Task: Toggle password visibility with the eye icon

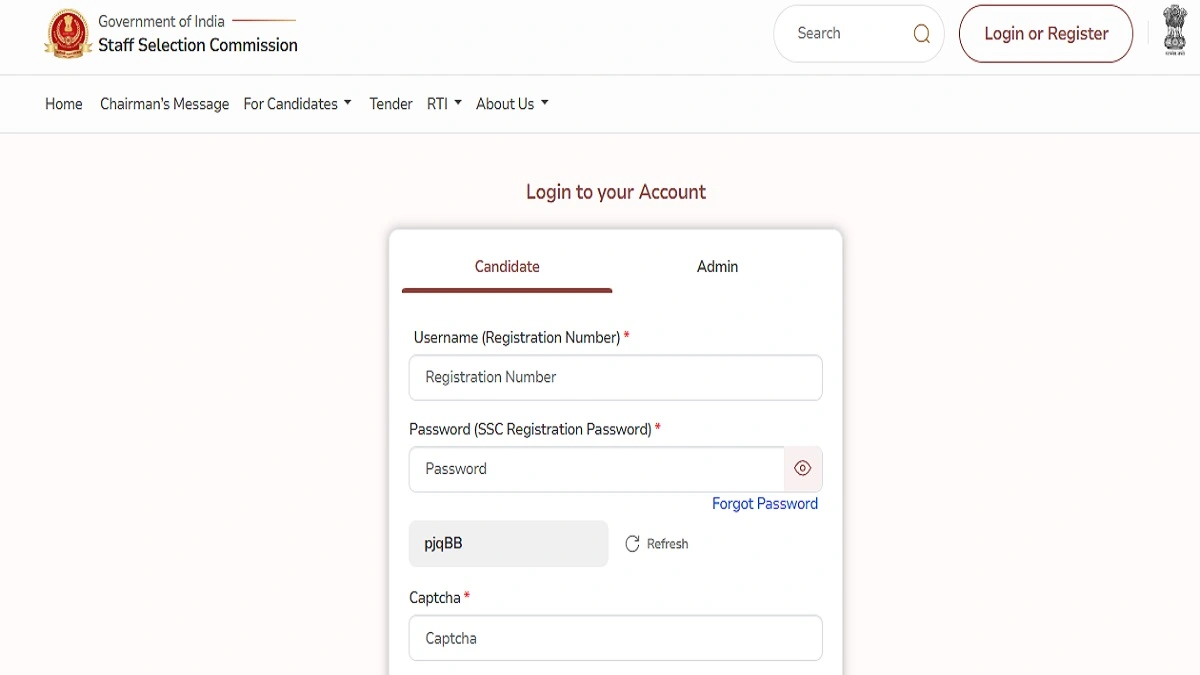Action: (x=802, y=468)
